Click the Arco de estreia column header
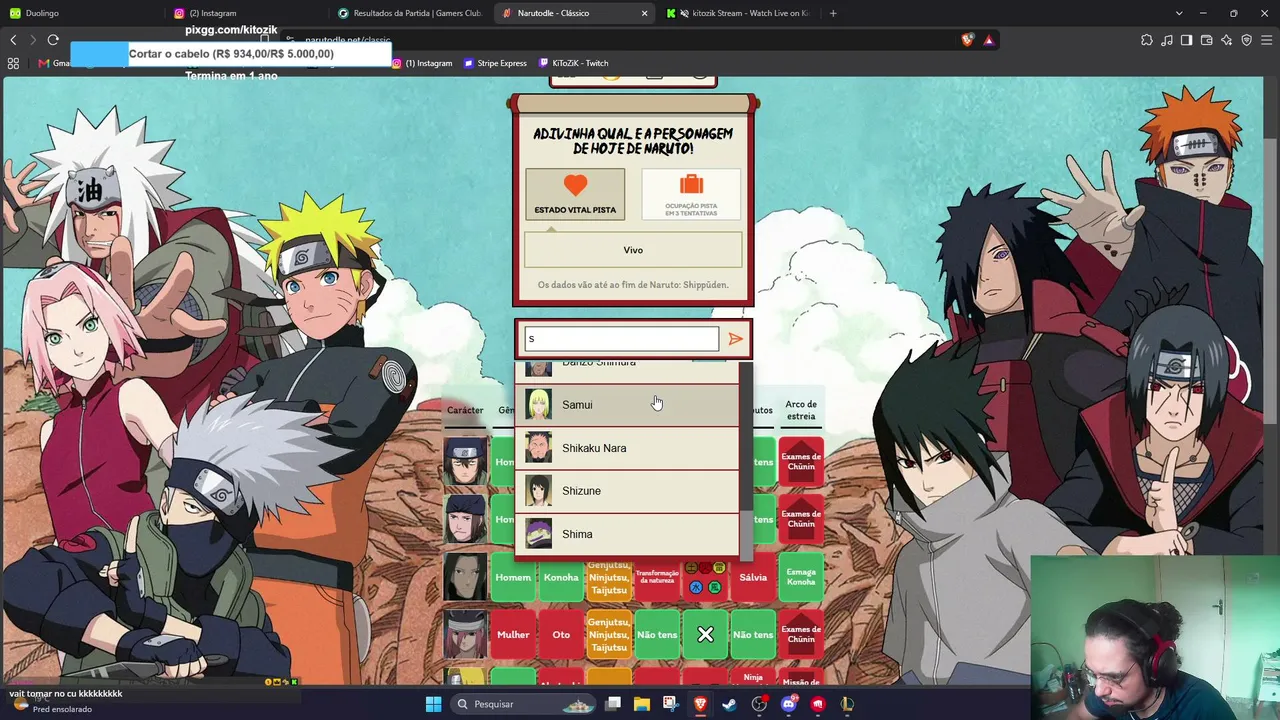1280x720 pixels. point(801,410)
